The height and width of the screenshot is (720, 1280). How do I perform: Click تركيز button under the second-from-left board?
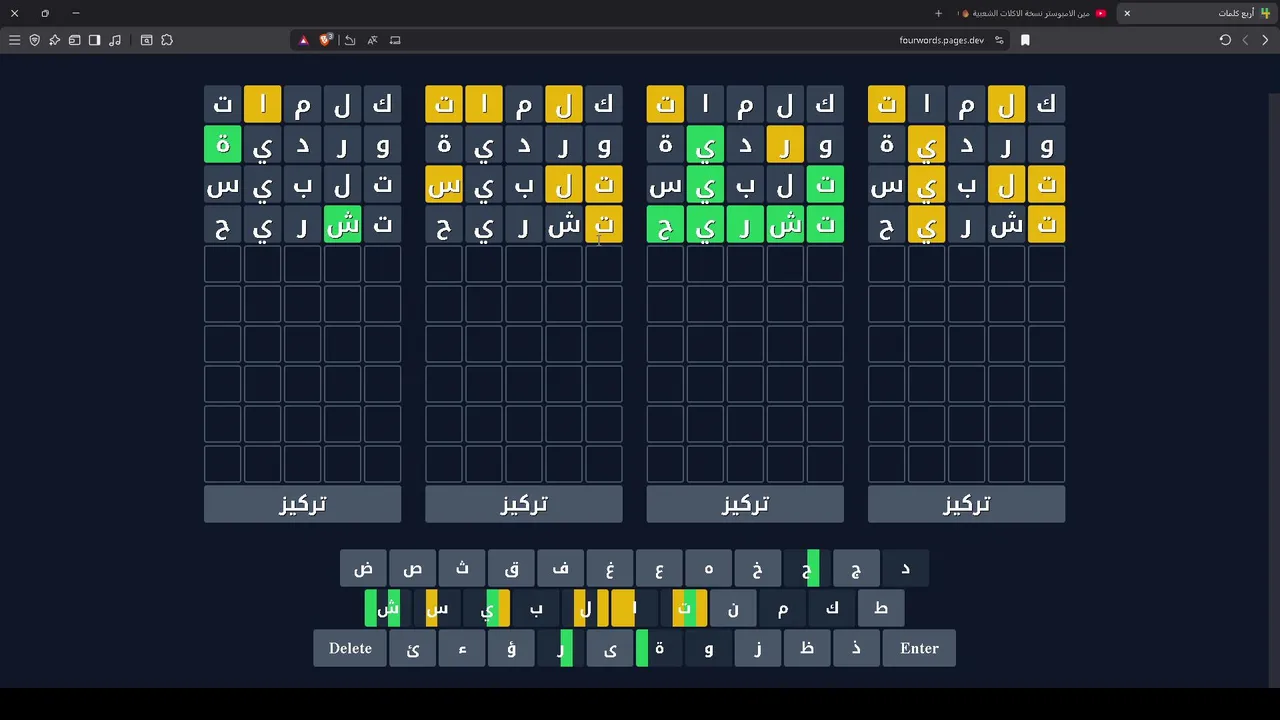point(524,504)
